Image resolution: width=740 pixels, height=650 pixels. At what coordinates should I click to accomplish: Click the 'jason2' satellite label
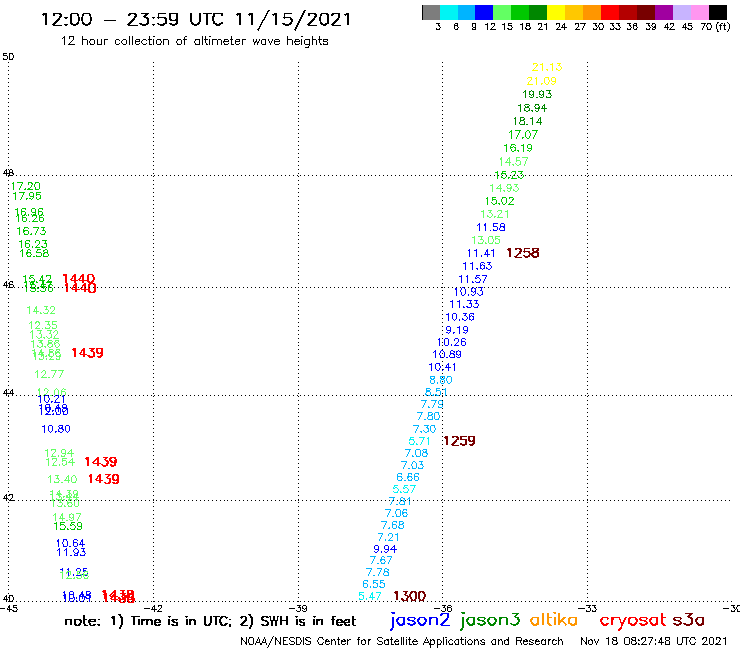pos(420,620)
